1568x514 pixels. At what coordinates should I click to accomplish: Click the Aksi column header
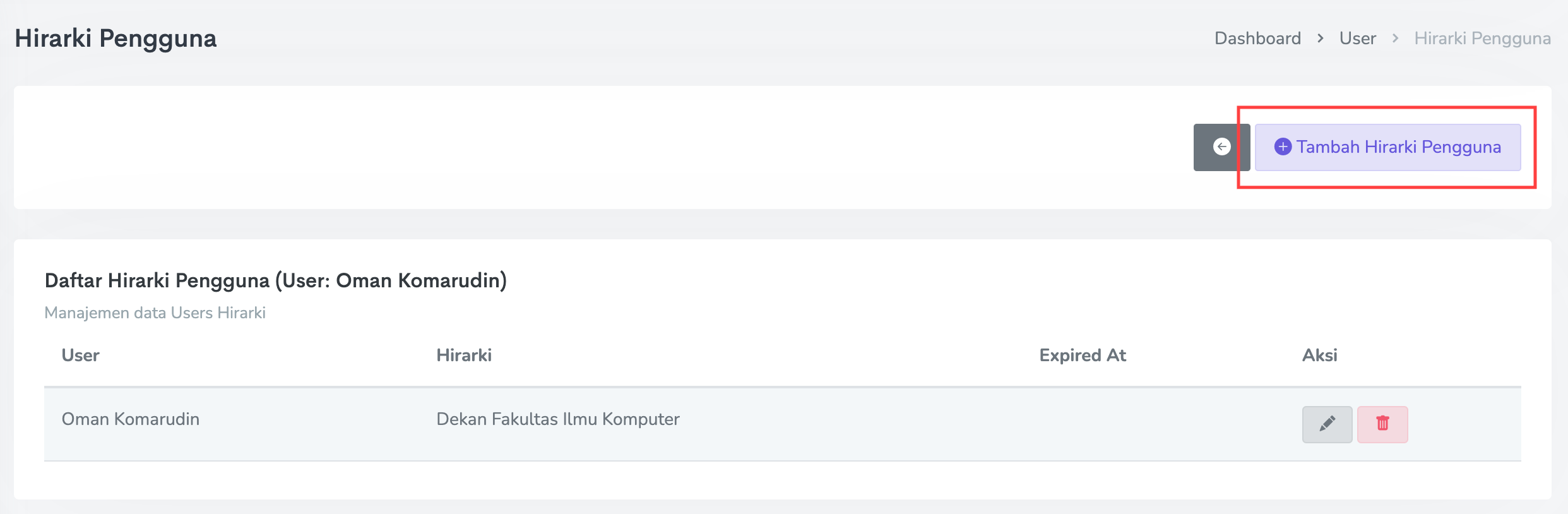[x=1319, y=356]
